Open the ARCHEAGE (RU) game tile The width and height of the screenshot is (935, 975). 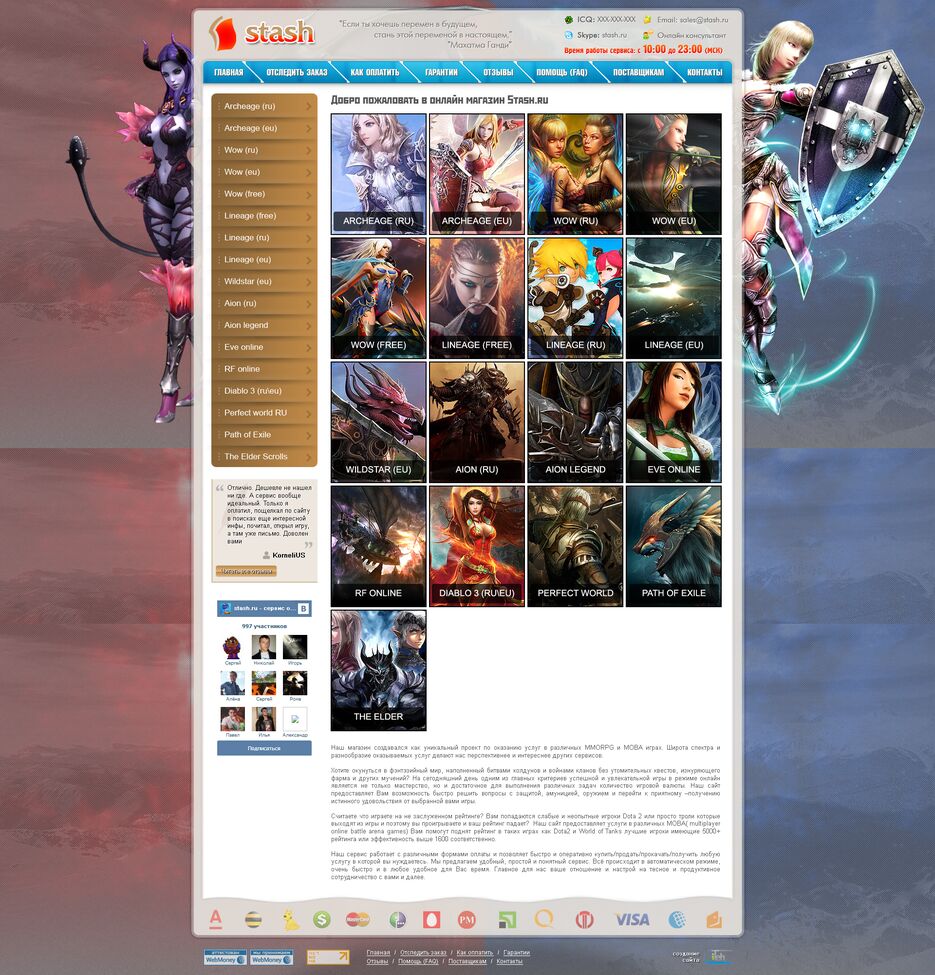(x=379, y=174)
